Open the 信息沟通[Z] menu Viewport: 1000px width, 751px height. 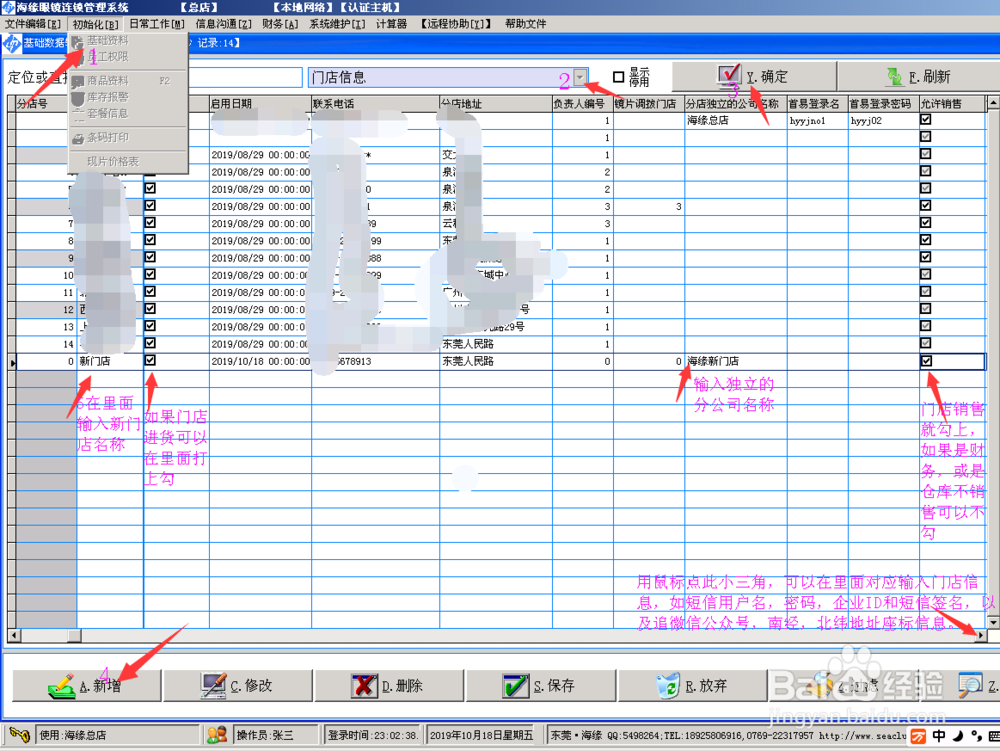(223, 24)
